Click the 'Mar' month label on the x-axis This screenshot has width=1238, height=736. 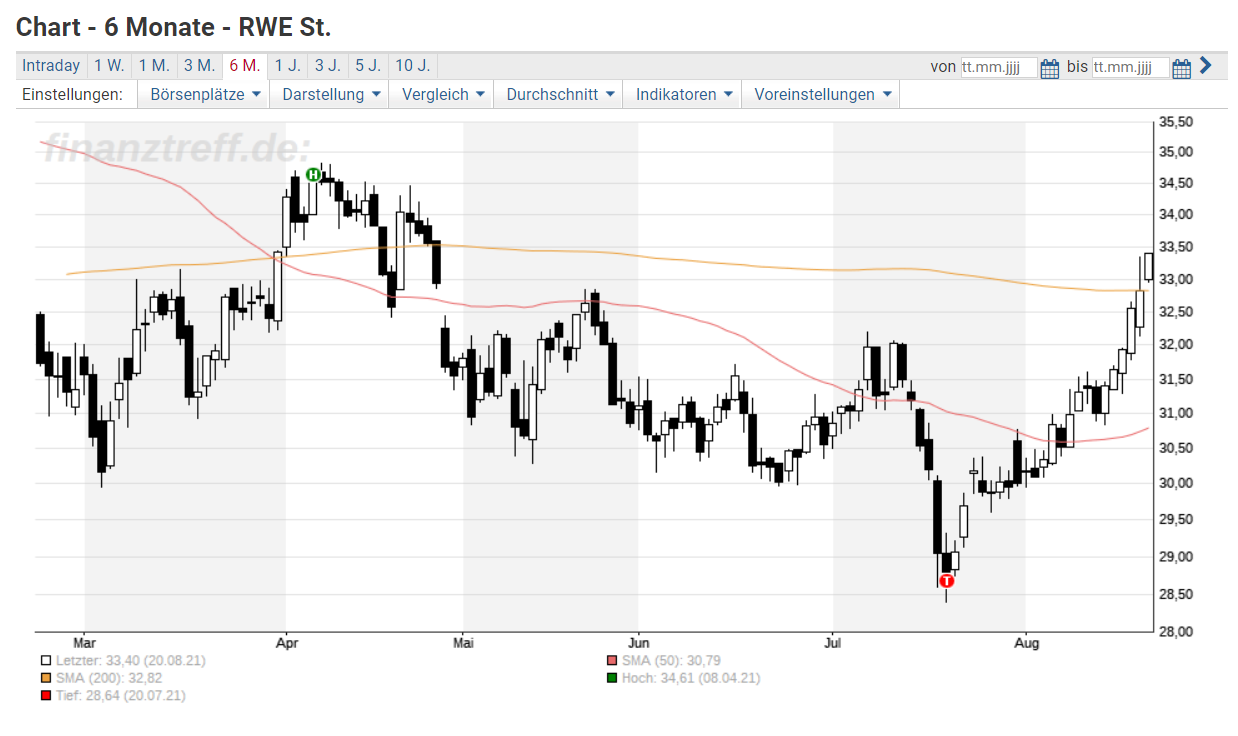[x=85, y=643]
